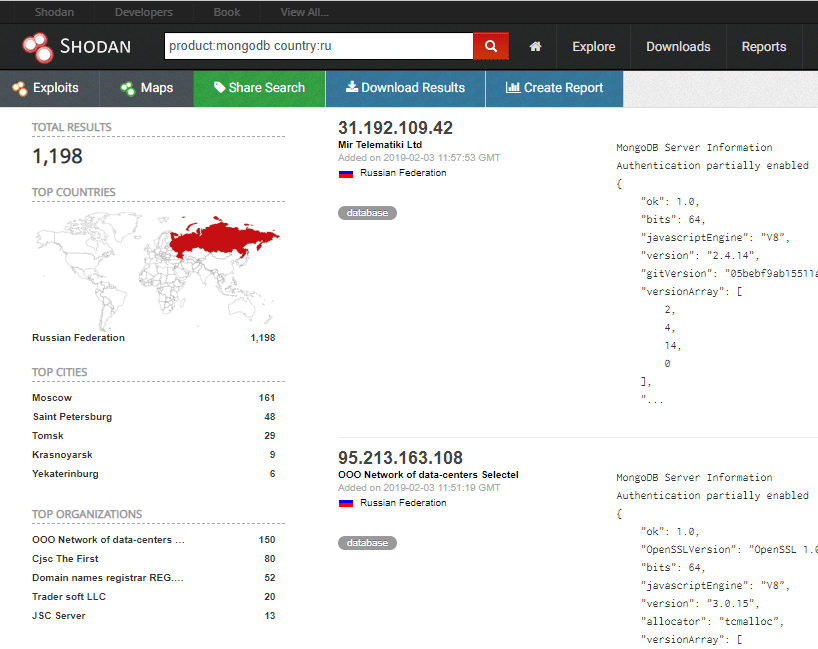Create a report from results
Image resolution: width=818 pixels, height=649 pixels.
[x=554, y=88]
